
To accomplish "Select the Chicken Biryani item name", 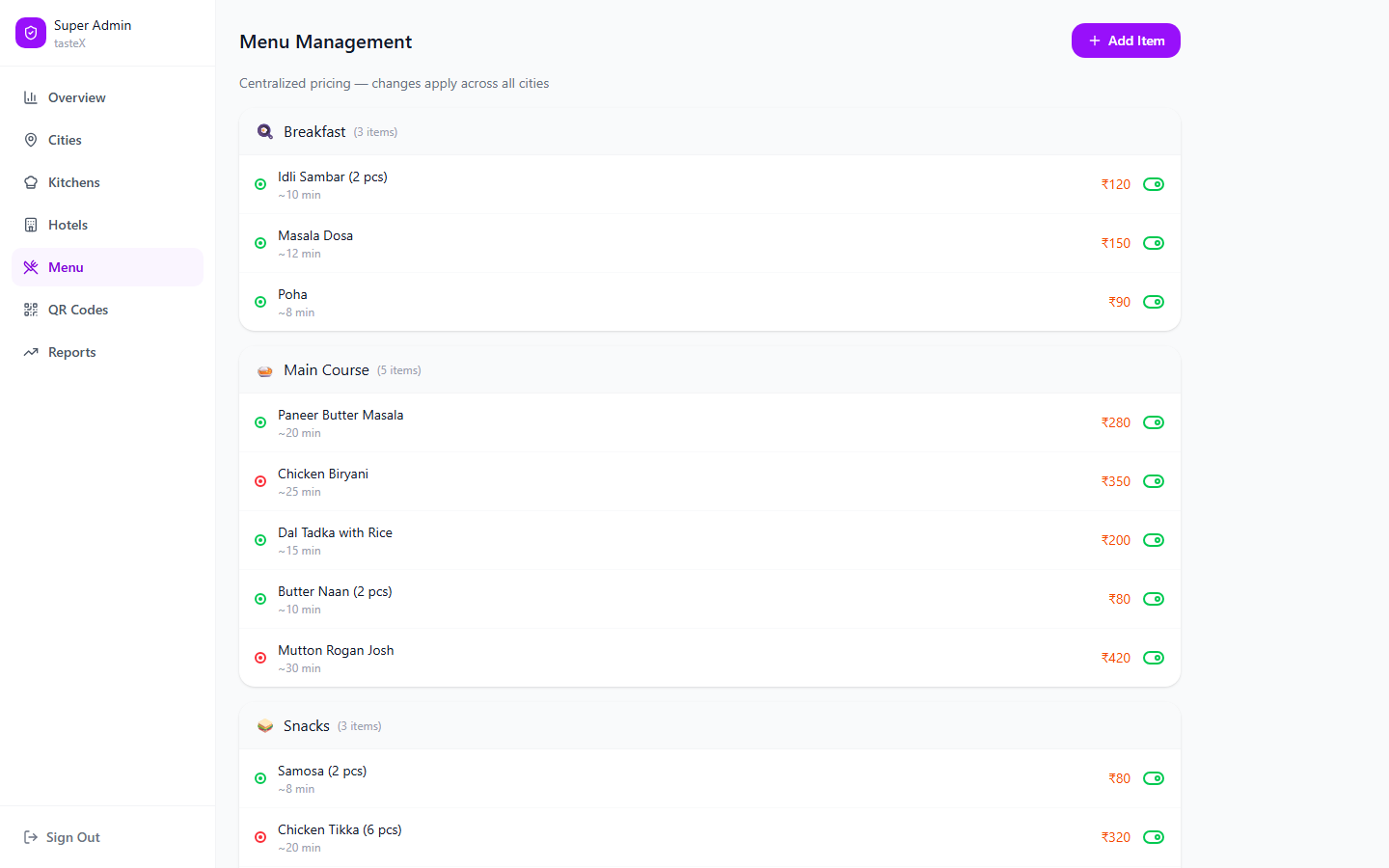I will [x=323, y=474].
